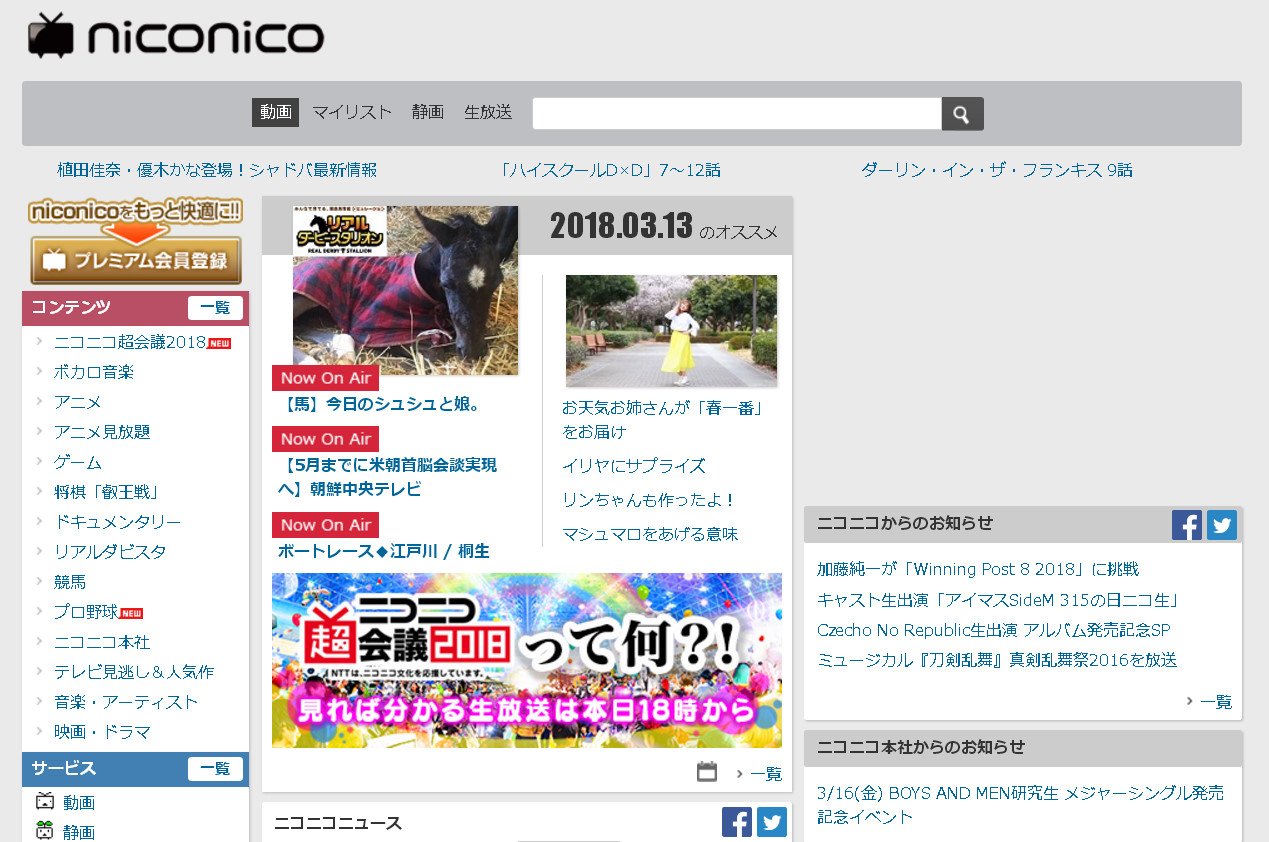Click the プレミアム会員登録 button
1269x842 pixels.
click(136, 260)
